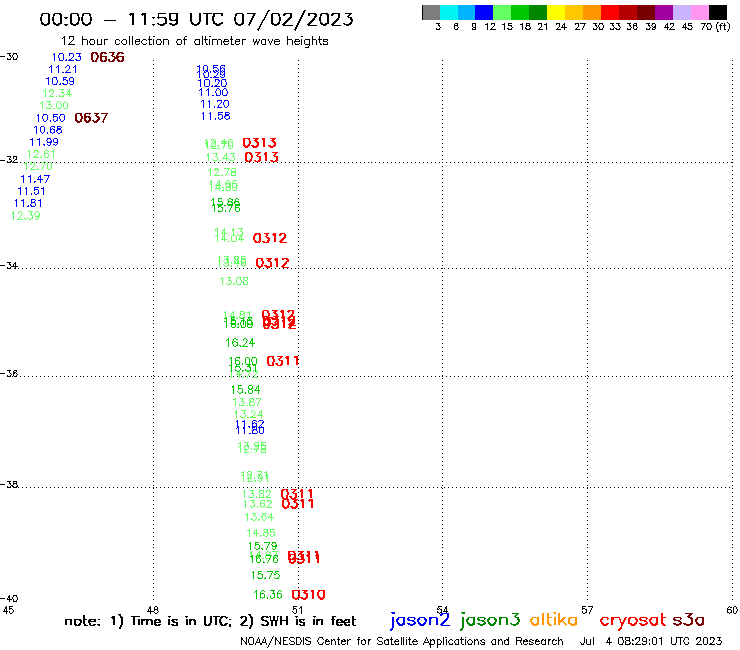Click the 'note: 1) Time is in UTC' text
Screen dimensions: 740x650
pyautogui.click(x=147, y=621)
